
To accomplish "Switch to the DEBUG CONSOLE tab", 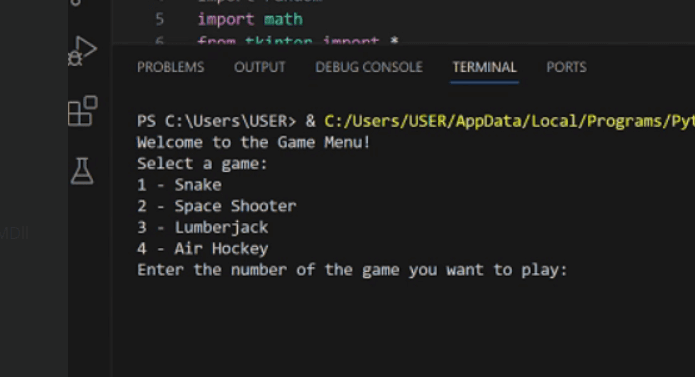I will 369,67.
